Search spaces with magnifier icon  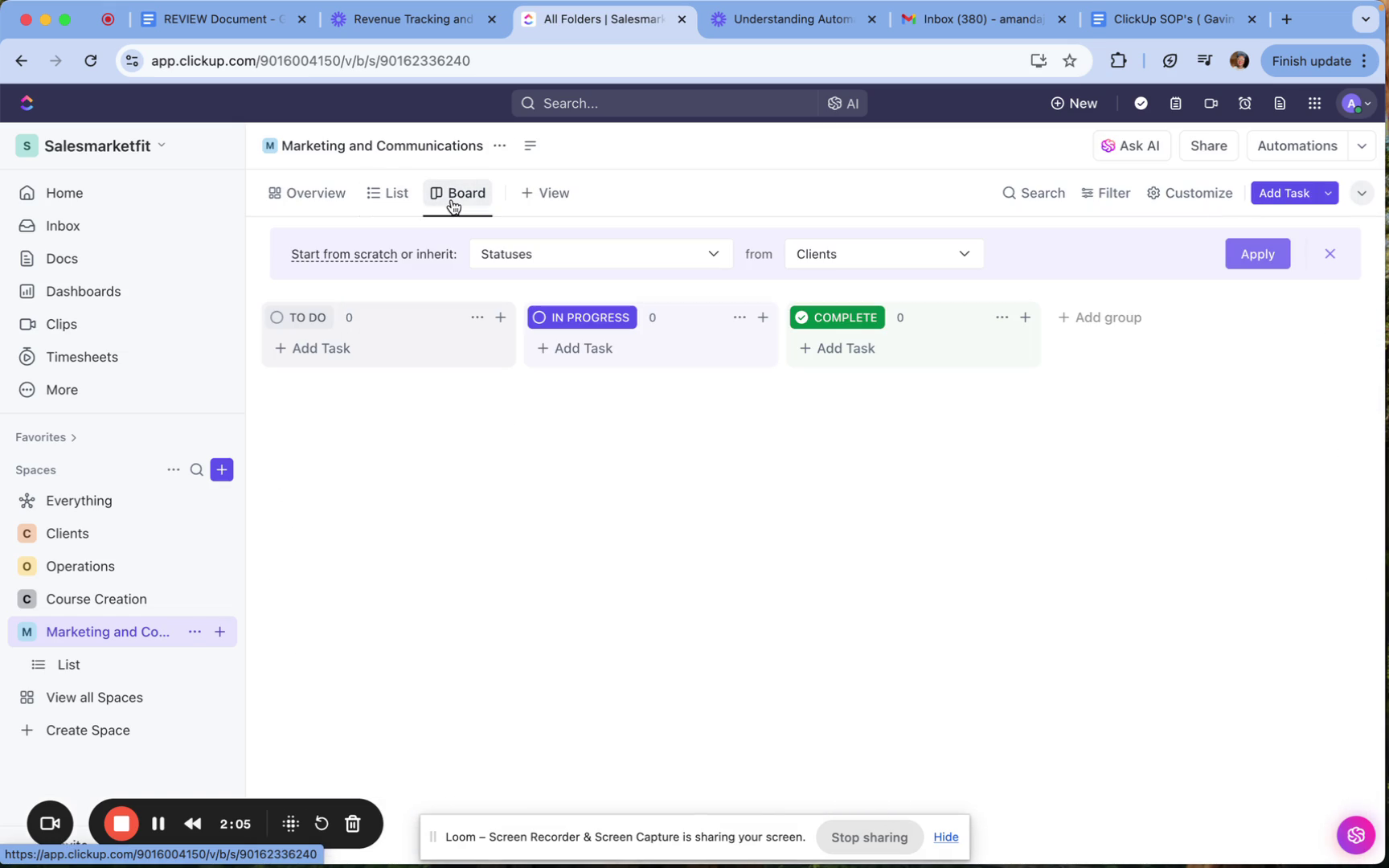click(x=197, y=469)
